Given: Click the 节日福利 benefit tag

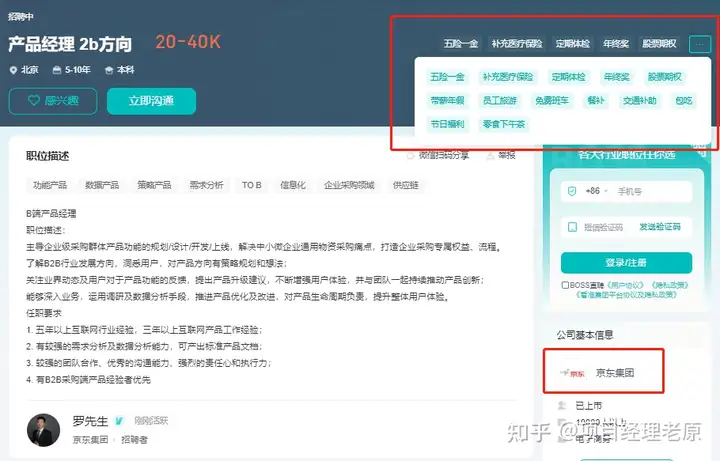Looking at the screenshot, I should coord(447,124).
